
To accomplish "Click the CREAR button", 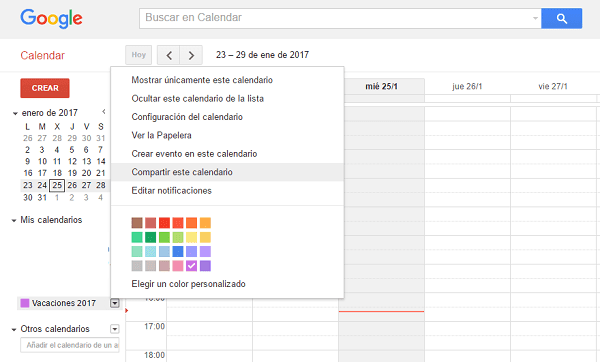I will [x=45, y=88].
